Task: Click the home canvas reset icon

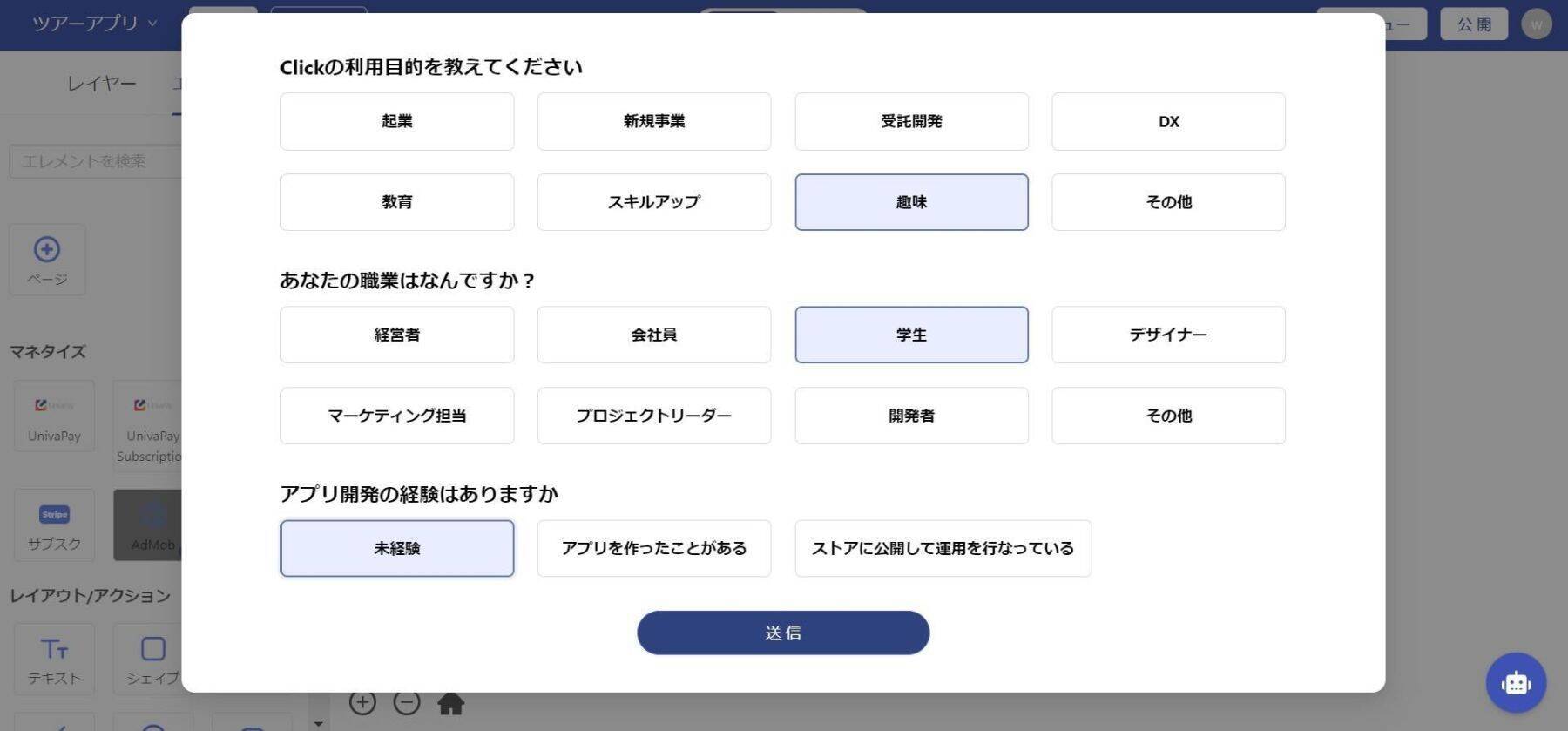Action: click(450, 703)
